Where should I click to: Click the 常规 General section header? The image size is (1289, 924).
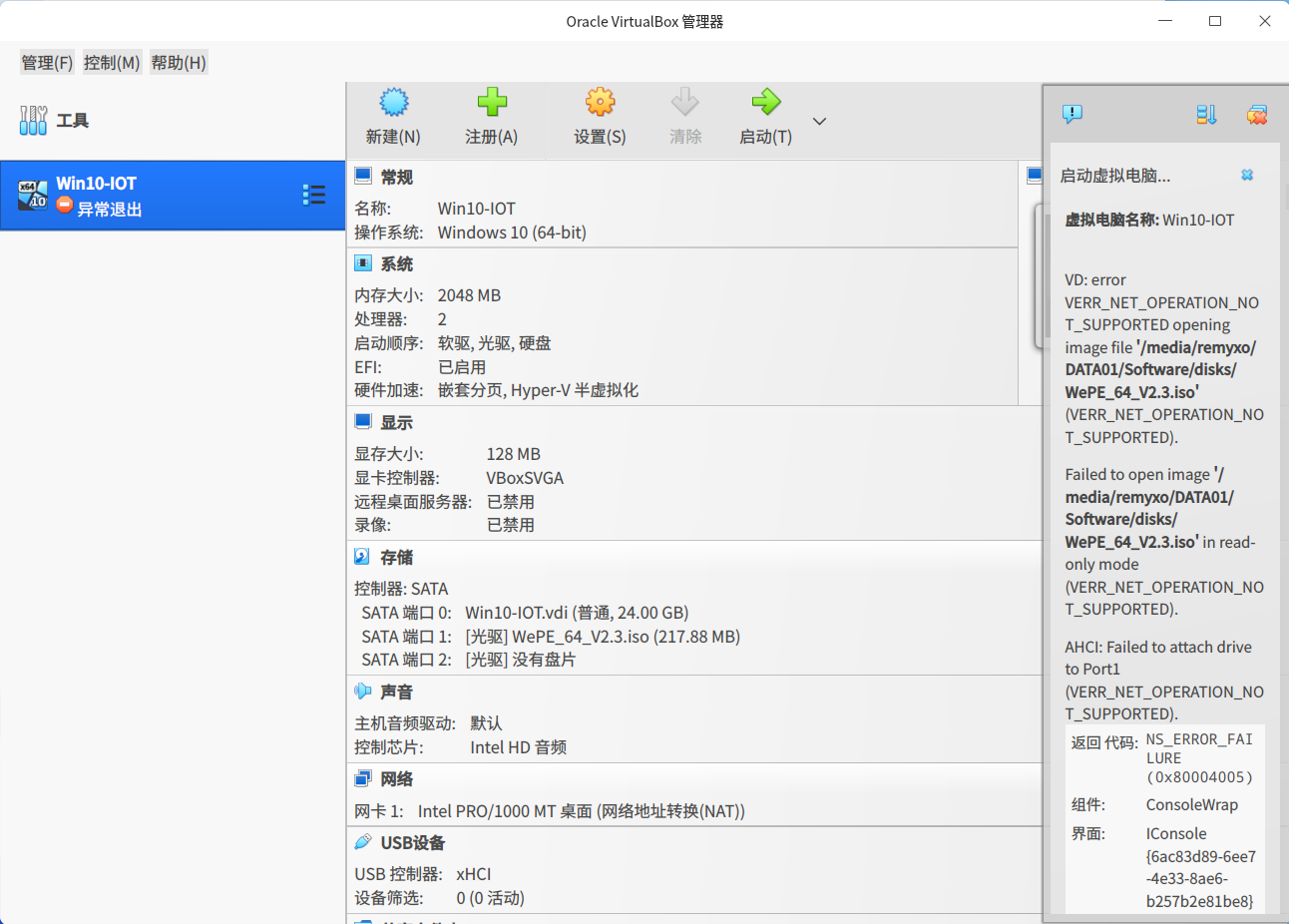396,178
